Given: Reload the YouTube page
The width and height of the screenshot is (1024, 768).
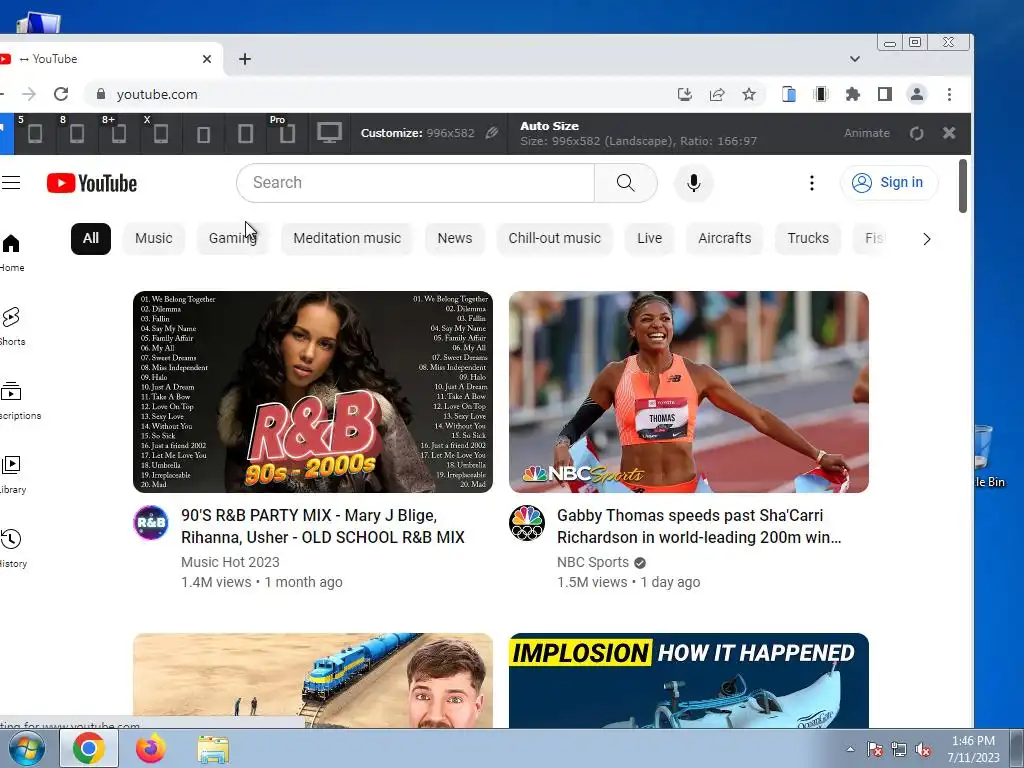Looking at the screenshot, I should (61, 94).
